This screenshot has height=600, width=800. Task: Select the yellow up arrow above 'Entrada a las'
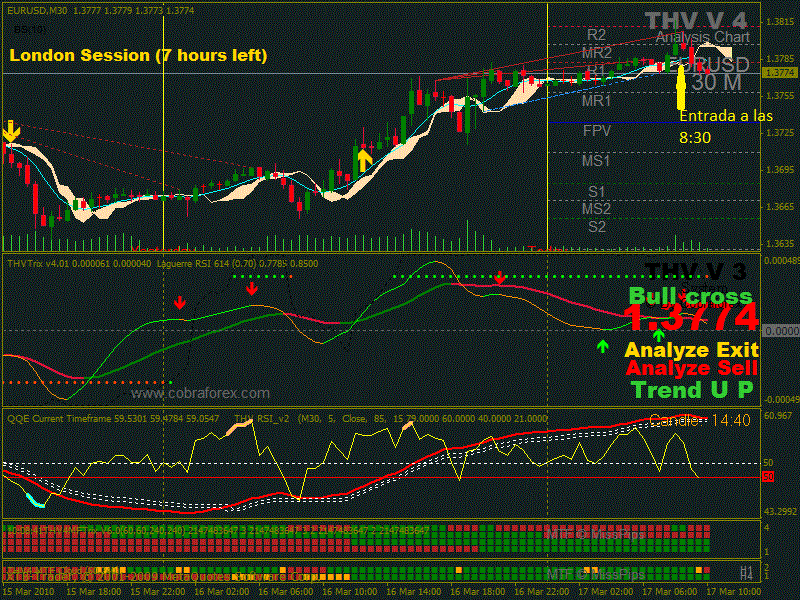point(681,86)
